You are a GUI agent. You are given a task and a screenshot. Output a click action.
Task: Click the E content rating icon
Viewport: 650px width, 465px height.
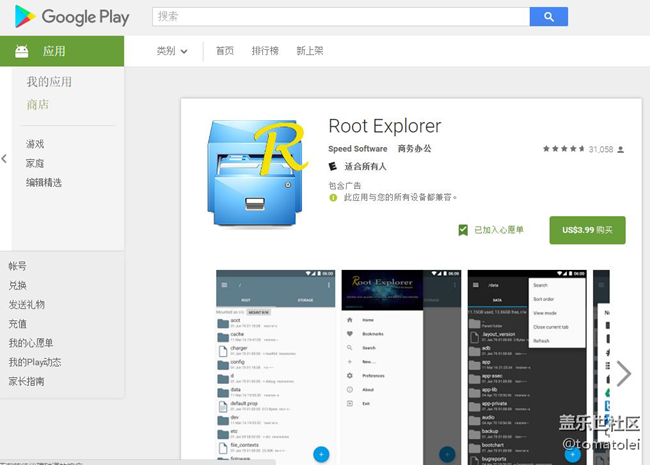(x=332, y=167)
